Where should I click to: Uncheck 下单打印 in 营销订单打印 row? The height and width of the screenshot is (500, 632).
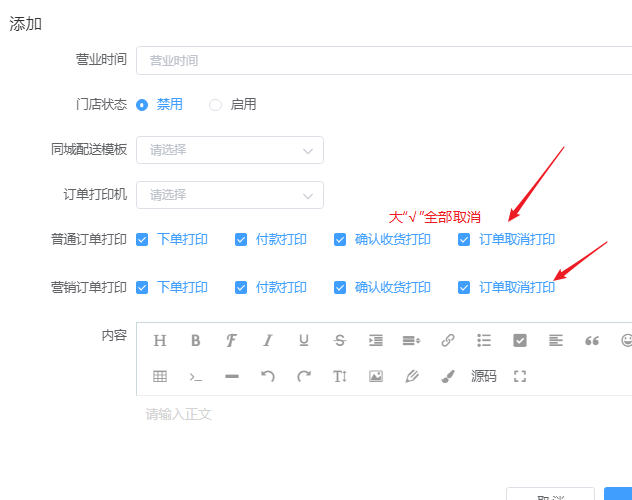pyautogui.click(x=142, y=288)
